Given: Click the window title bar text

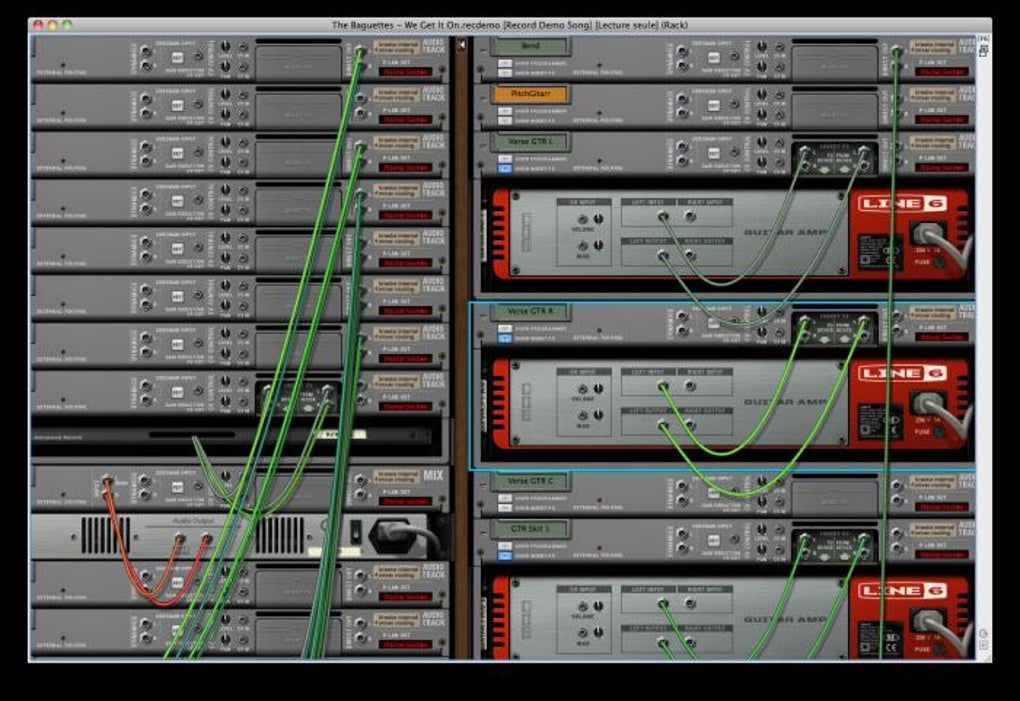Looking at the screenshot, I should 509,25.
